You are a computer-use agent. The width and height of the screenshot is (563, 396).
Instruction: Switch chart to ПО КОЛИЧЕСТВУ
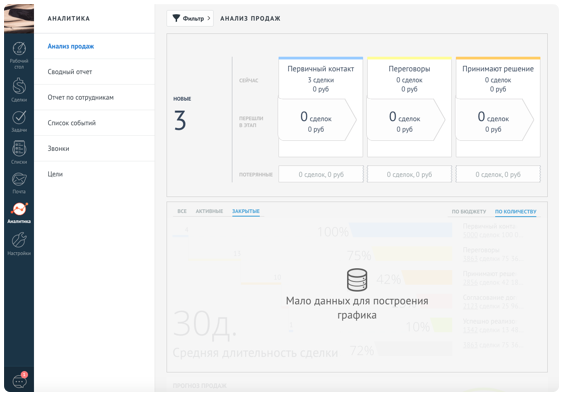point(516,211)
